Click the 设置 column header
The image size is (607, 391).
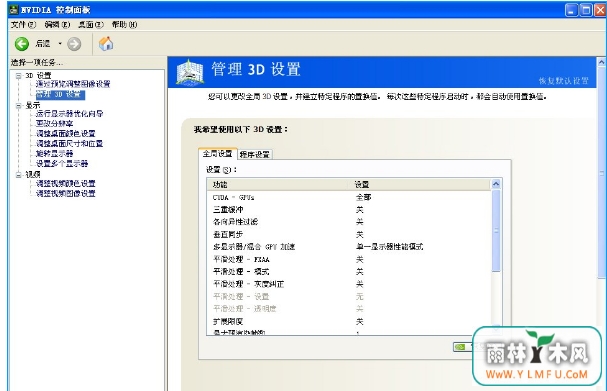pos(420,185)
